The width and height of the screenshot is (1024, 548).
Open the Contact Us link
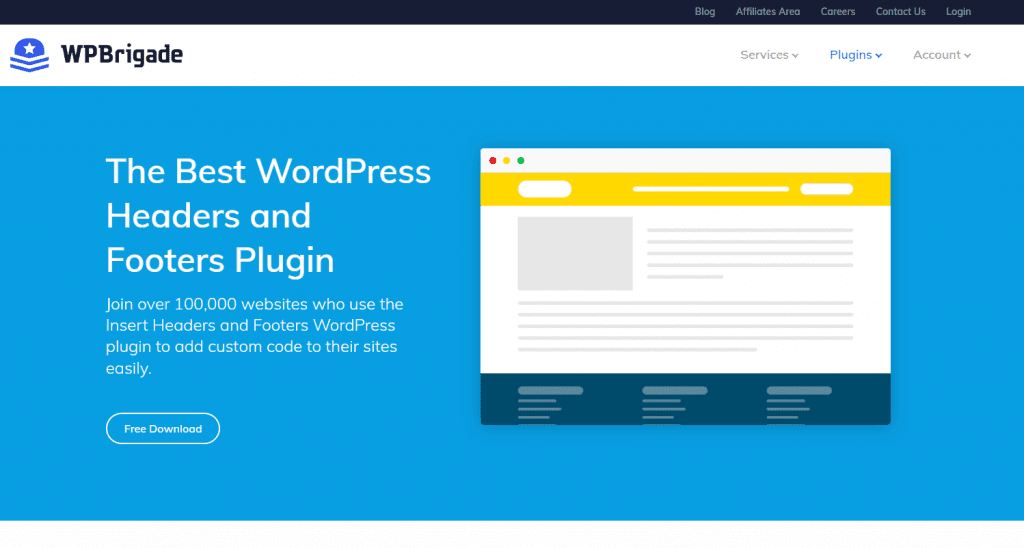pos(900,12)
